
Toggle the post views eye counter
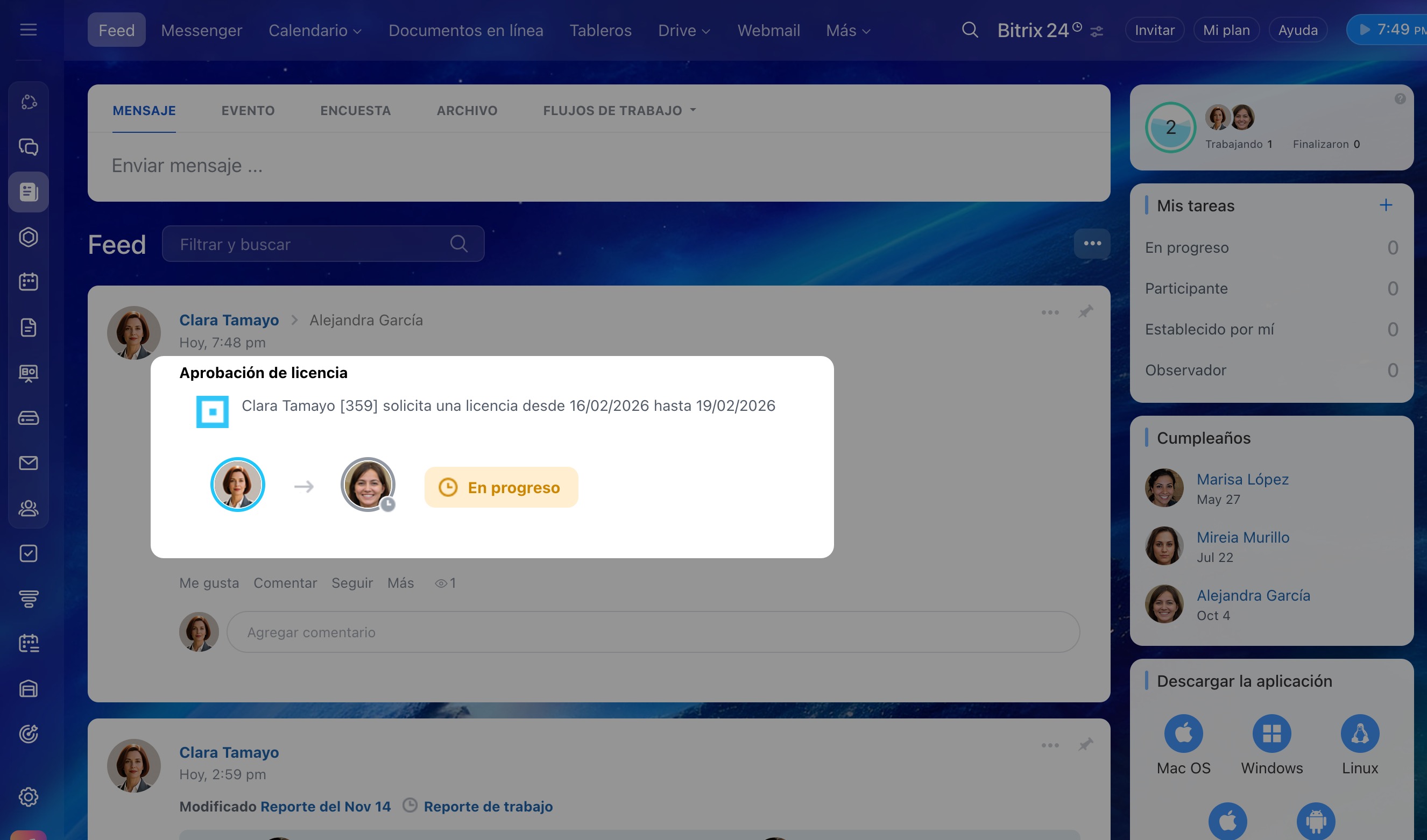445,583
